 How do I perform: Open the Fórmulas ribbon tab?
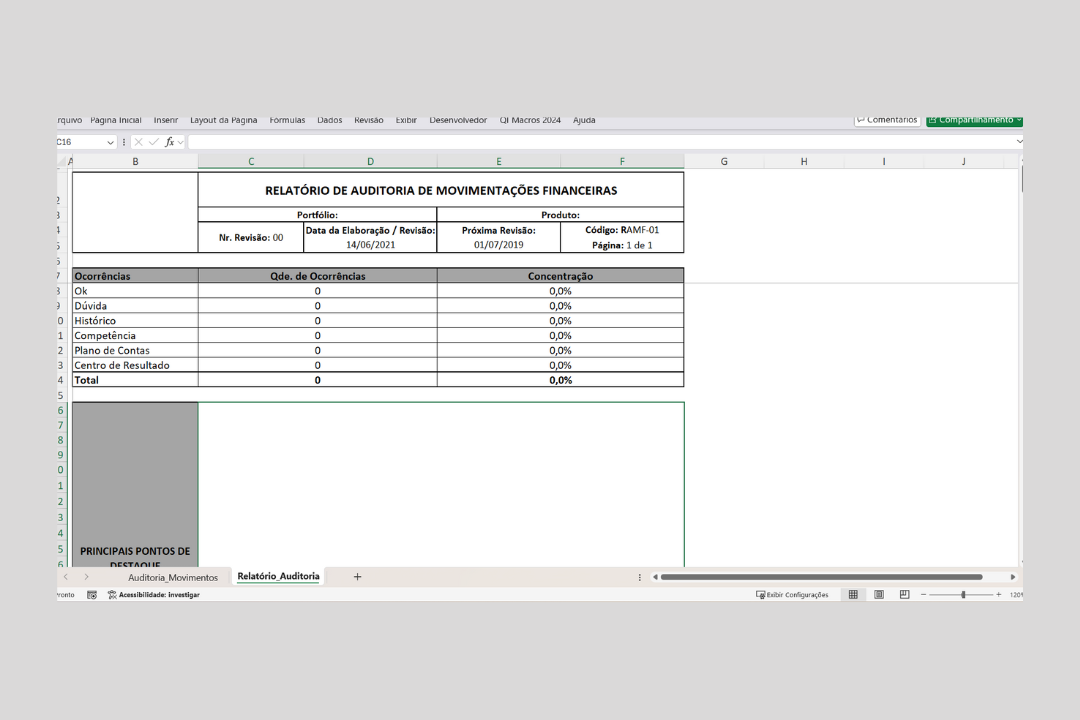click(x=287, y=120)
